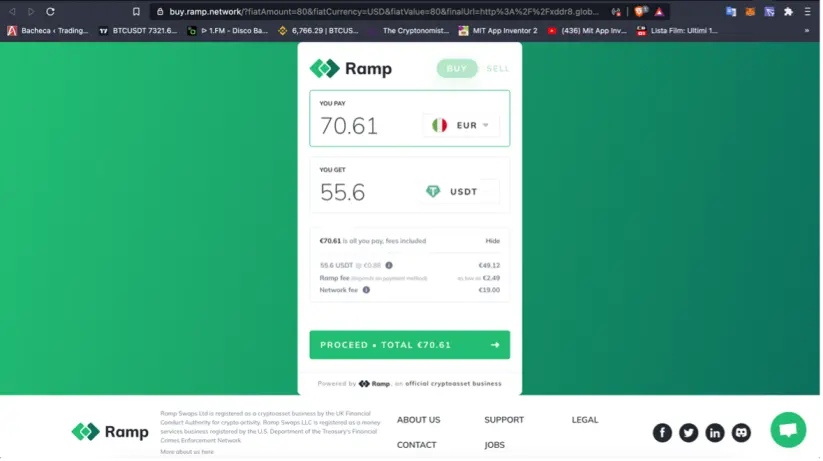Image resolution: width=823 pixels, height=461 pixels.
Task: Open the green live chat bubble
Action: 788,431
